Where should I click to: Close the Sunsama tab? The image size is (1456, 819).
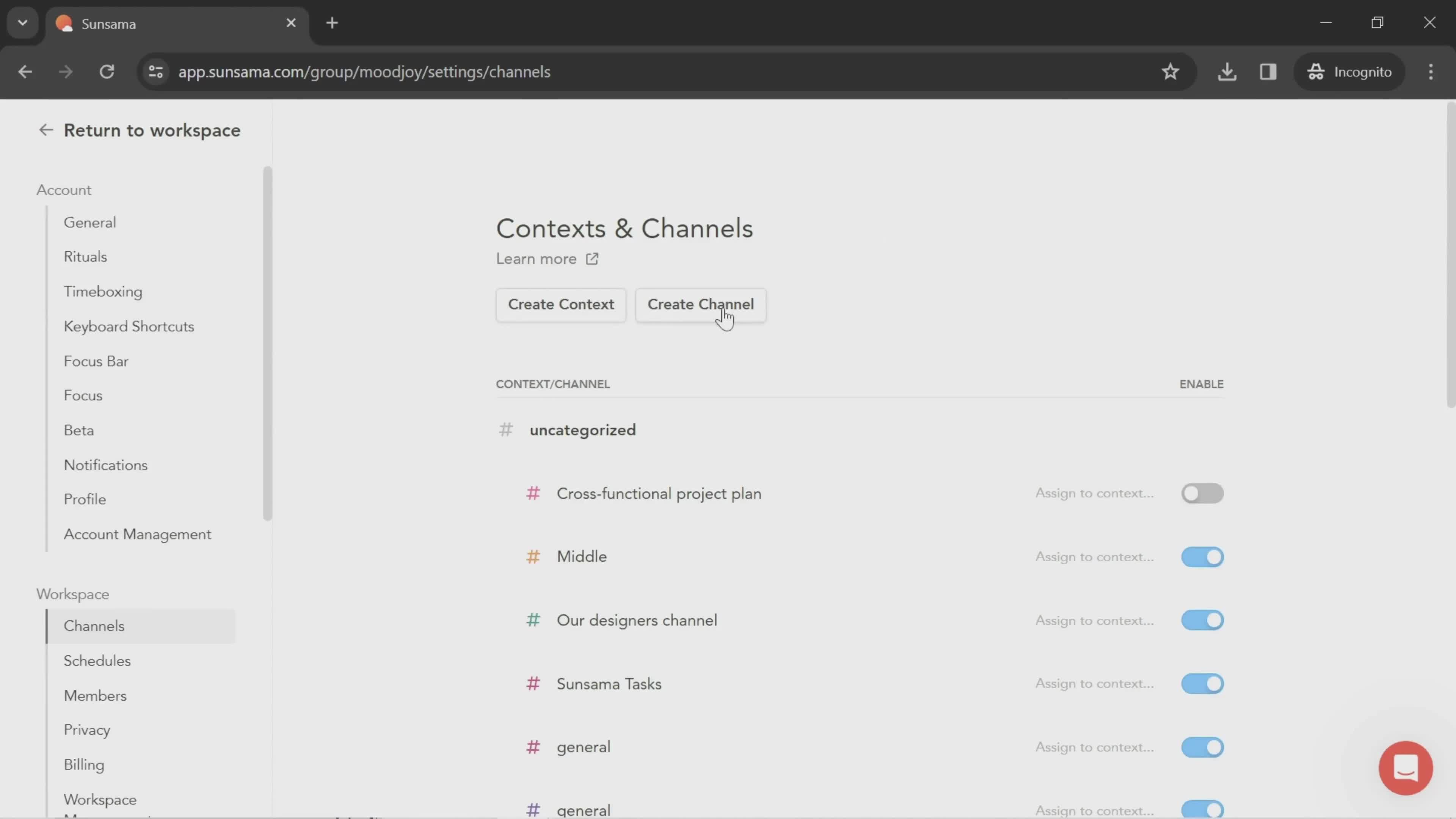point(291,23)
